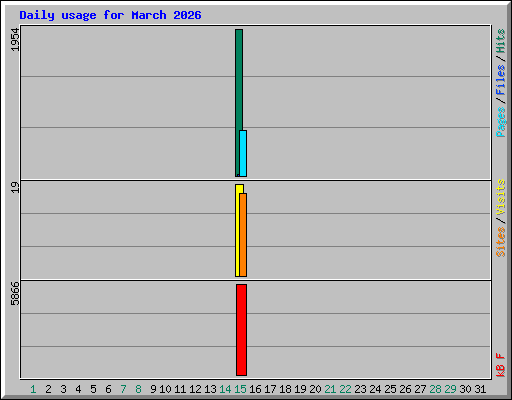
Task: Click the 19 axis value
Action: coord(15,187)
